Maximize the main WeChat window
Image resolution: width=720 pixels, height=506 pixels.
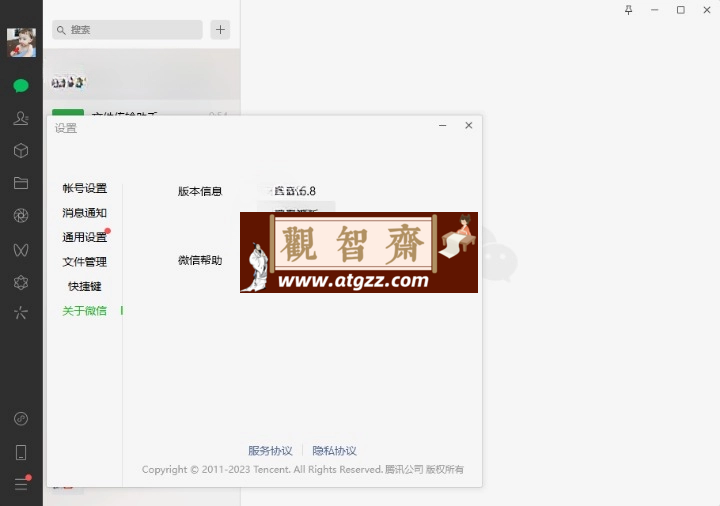tap(681, 10)
